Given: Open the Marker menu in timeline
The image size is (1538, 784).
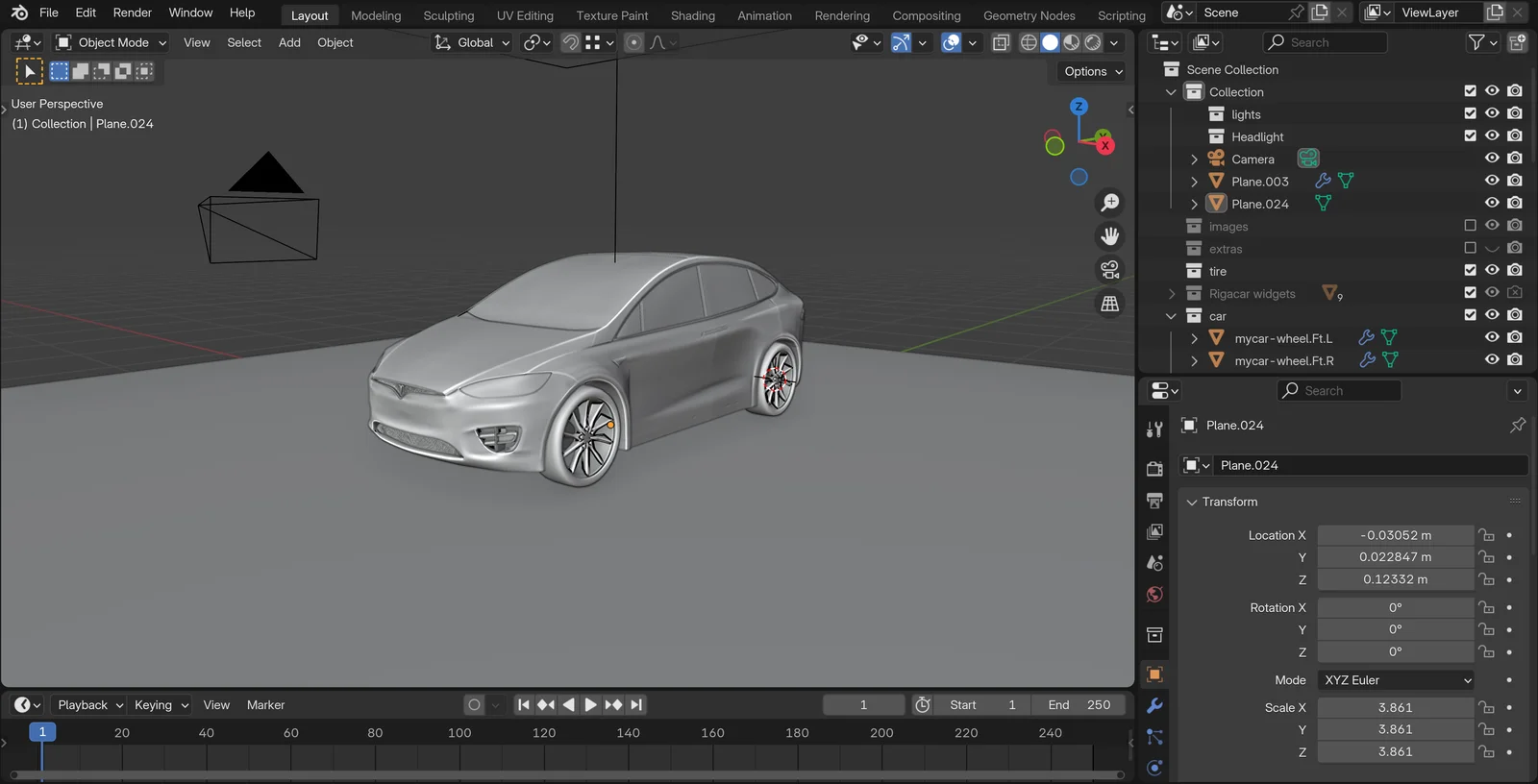Looking at the screenshot, I should (265, 705).
